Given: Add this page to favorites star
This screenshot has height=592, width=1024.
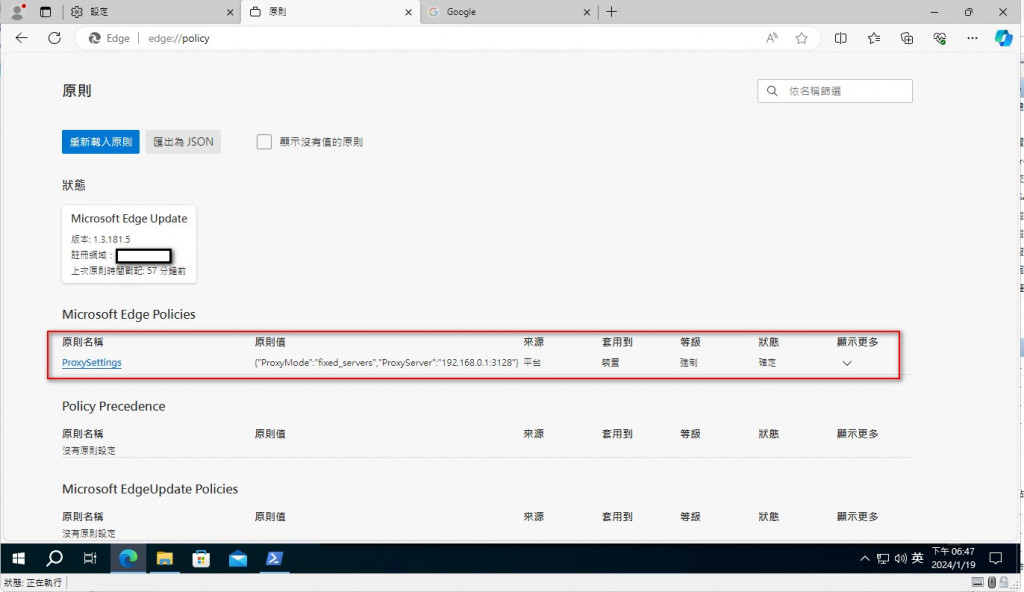Looking at the screenshot, I should click(801, 38).
